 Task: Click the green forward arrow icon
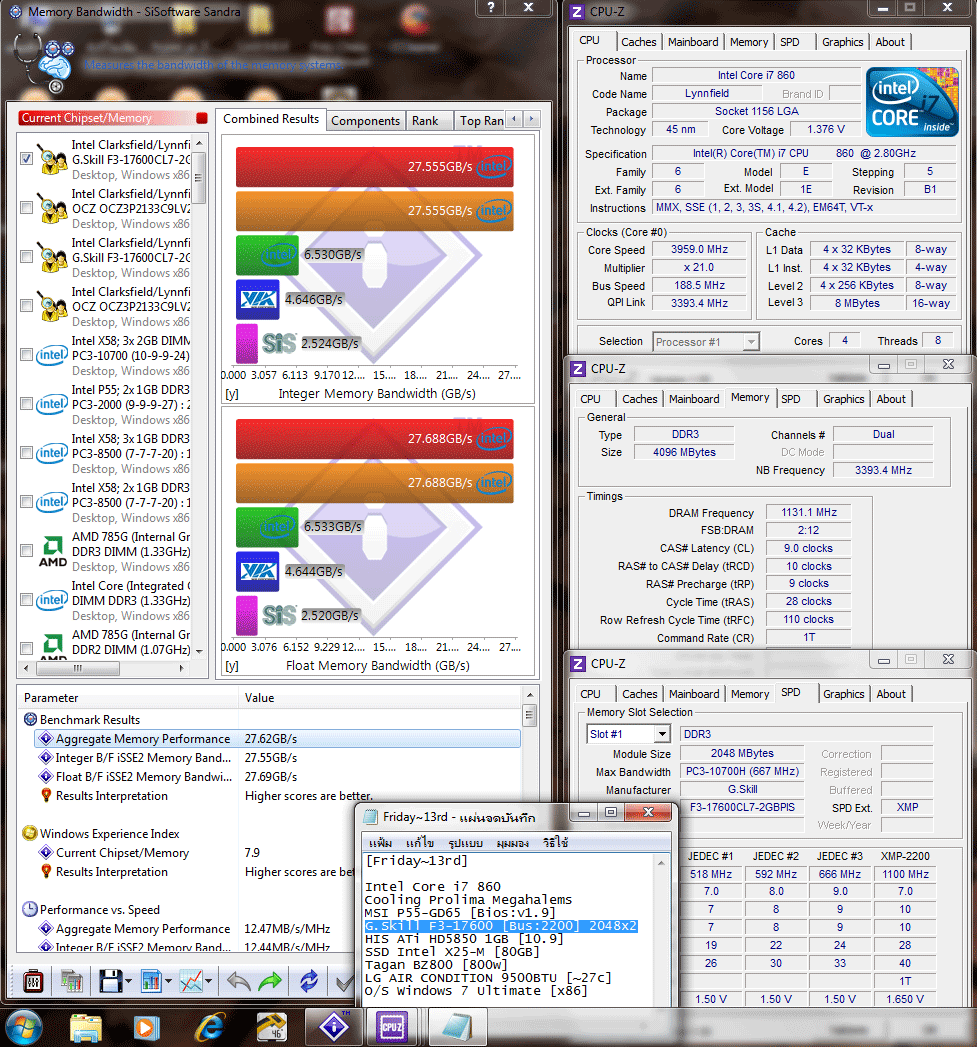[270, 981]
